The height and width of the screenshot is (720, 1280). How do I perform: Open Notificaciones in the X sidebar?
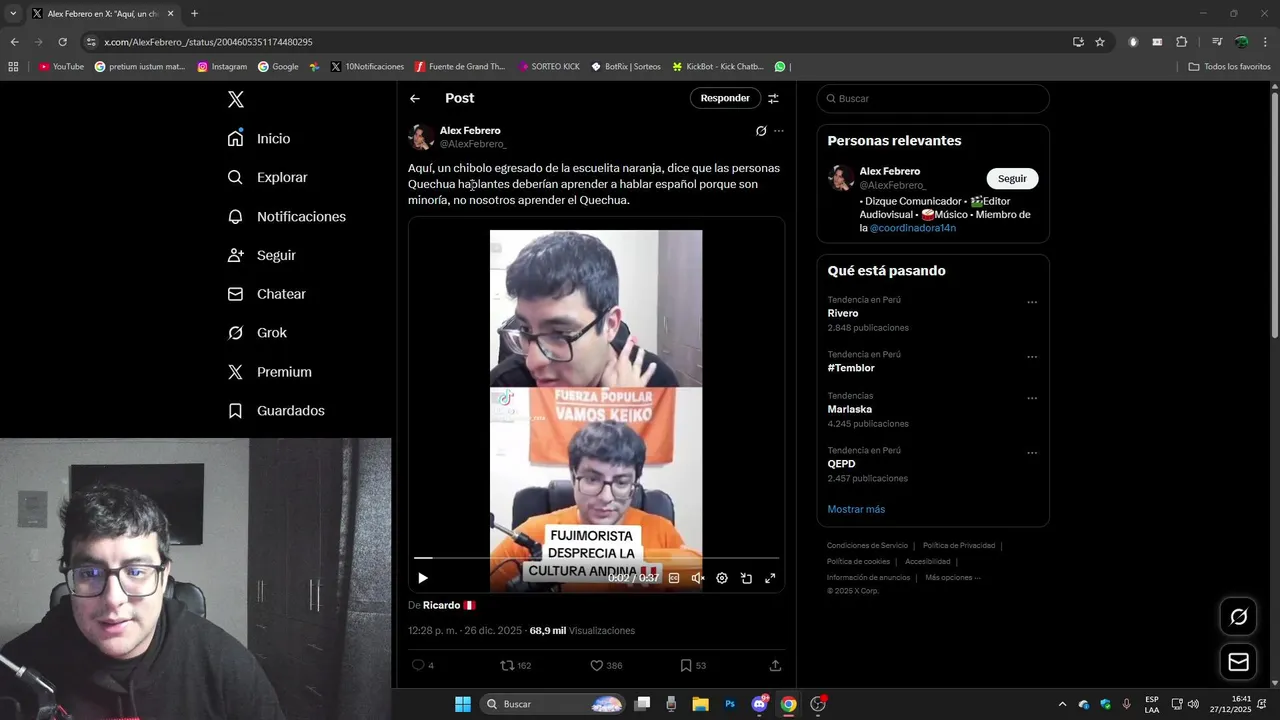click(x=286, y=216)
